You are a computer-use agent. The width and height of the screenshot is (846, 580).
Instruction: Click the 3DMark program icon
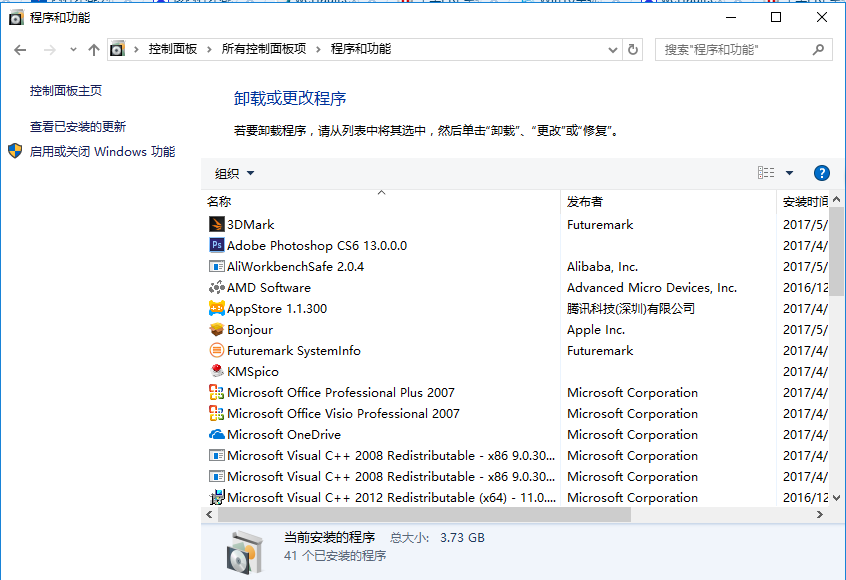click(x=216, y=224)
